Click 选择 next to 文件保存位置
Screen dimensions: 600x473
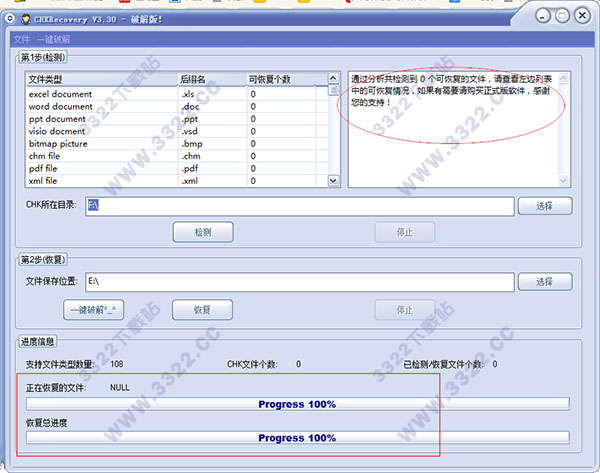pos(545,282)
